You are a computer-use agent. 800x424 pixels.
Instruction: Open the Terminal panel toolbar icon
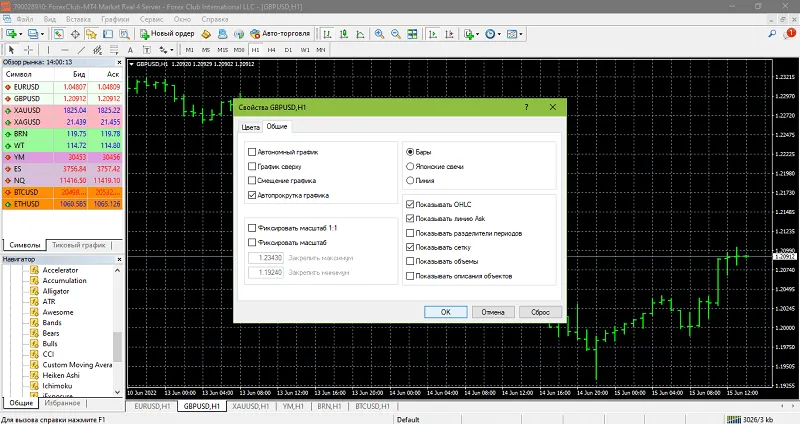[108, 34]
